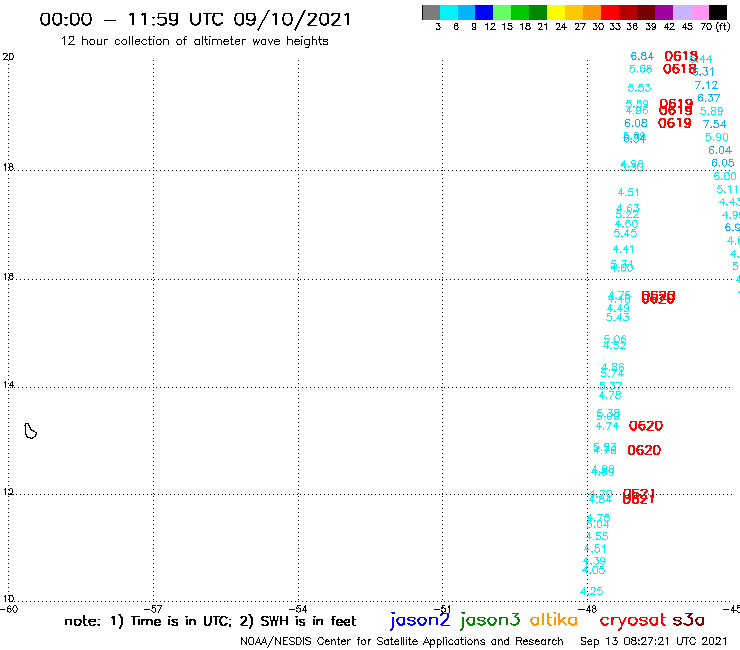Click the longitude axis label -54
This screenshot has height=650, width=740.
pos(298,609)
